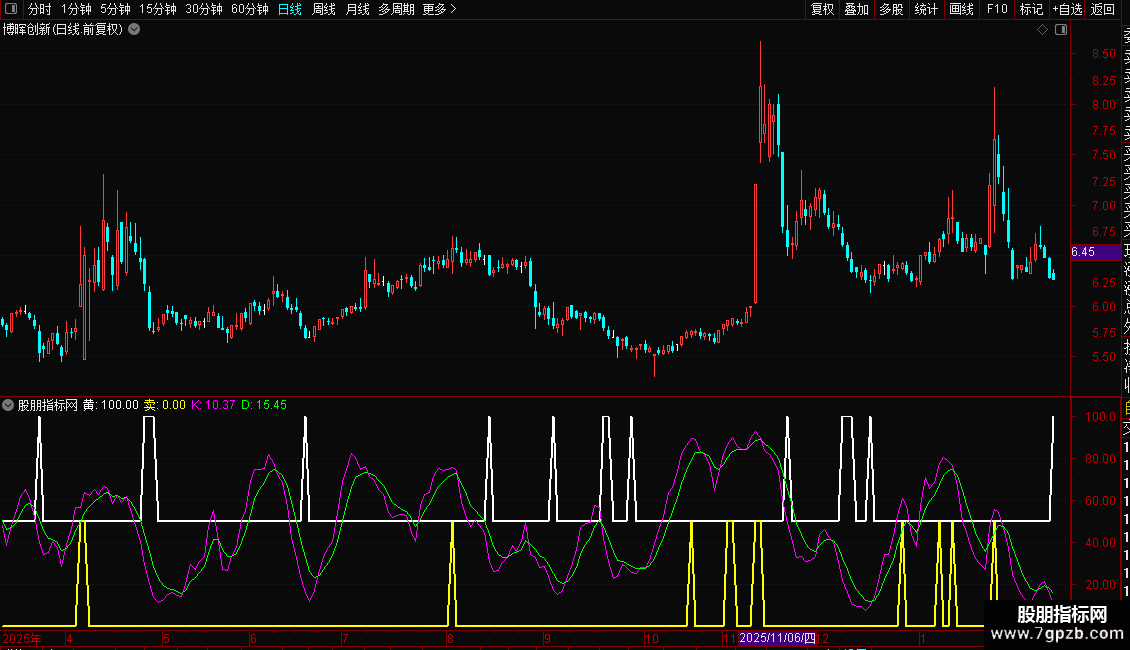Click the 叠加 overlay button
Viewport: 1130px width, 650px height.
pyautogui.click(x=857, y=9)
